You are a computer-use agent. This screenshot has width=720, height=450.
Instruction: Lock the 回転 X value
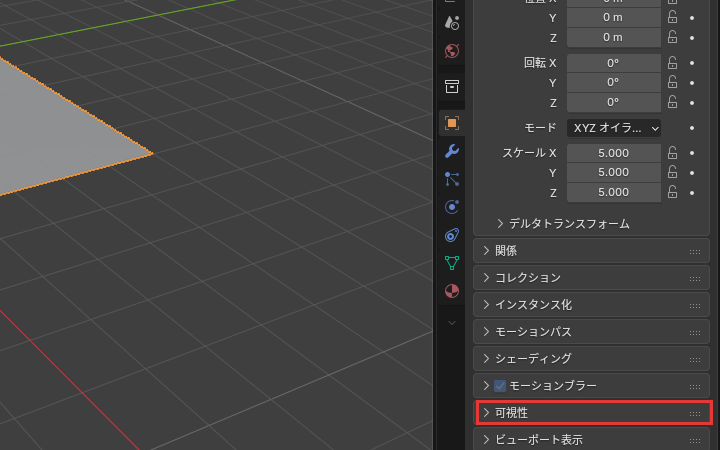672,62
